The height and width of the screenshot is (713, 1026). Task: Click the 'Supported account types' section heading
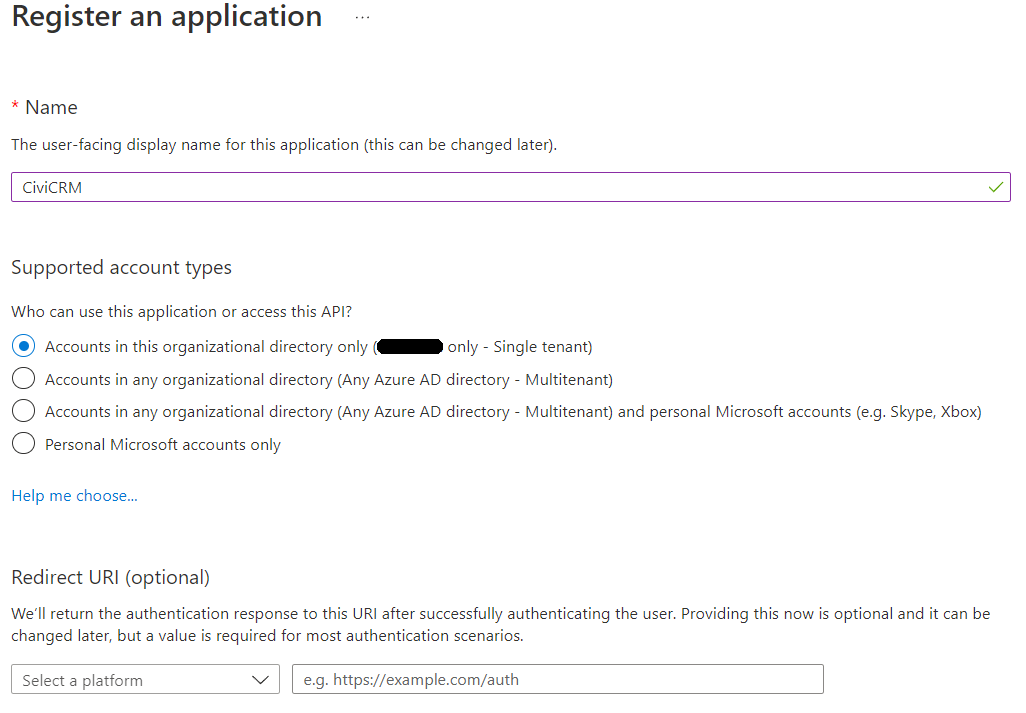coord(121,267)
